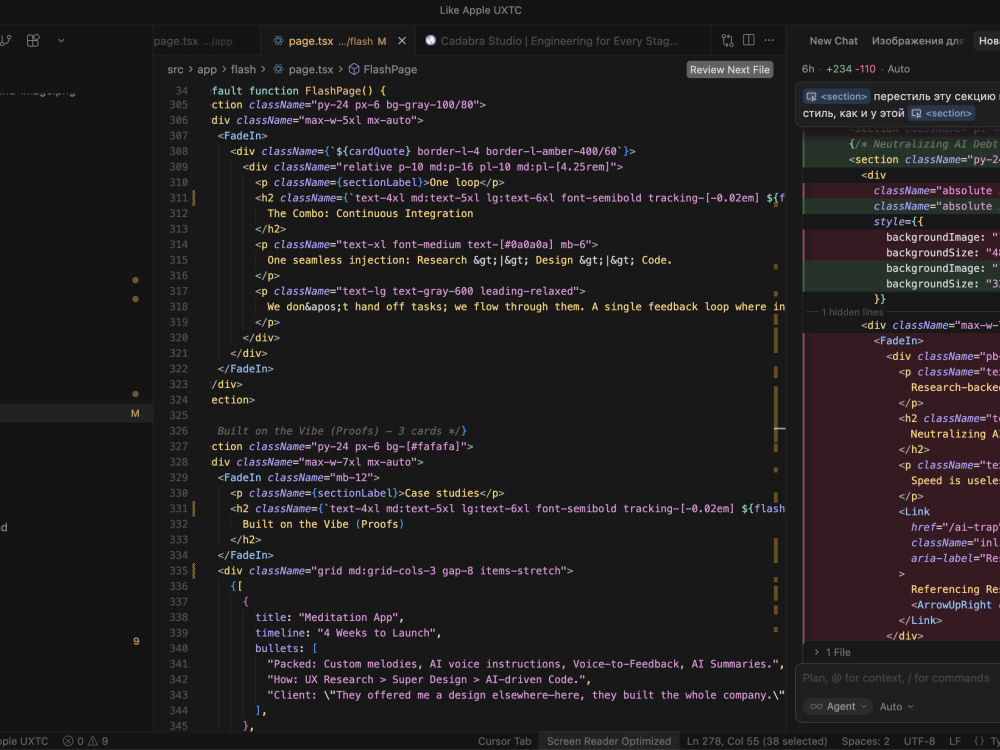Screen dimensions: 1000x750
Task: Click the ArrowUpRight line in diff
Action: click(953, 605)
